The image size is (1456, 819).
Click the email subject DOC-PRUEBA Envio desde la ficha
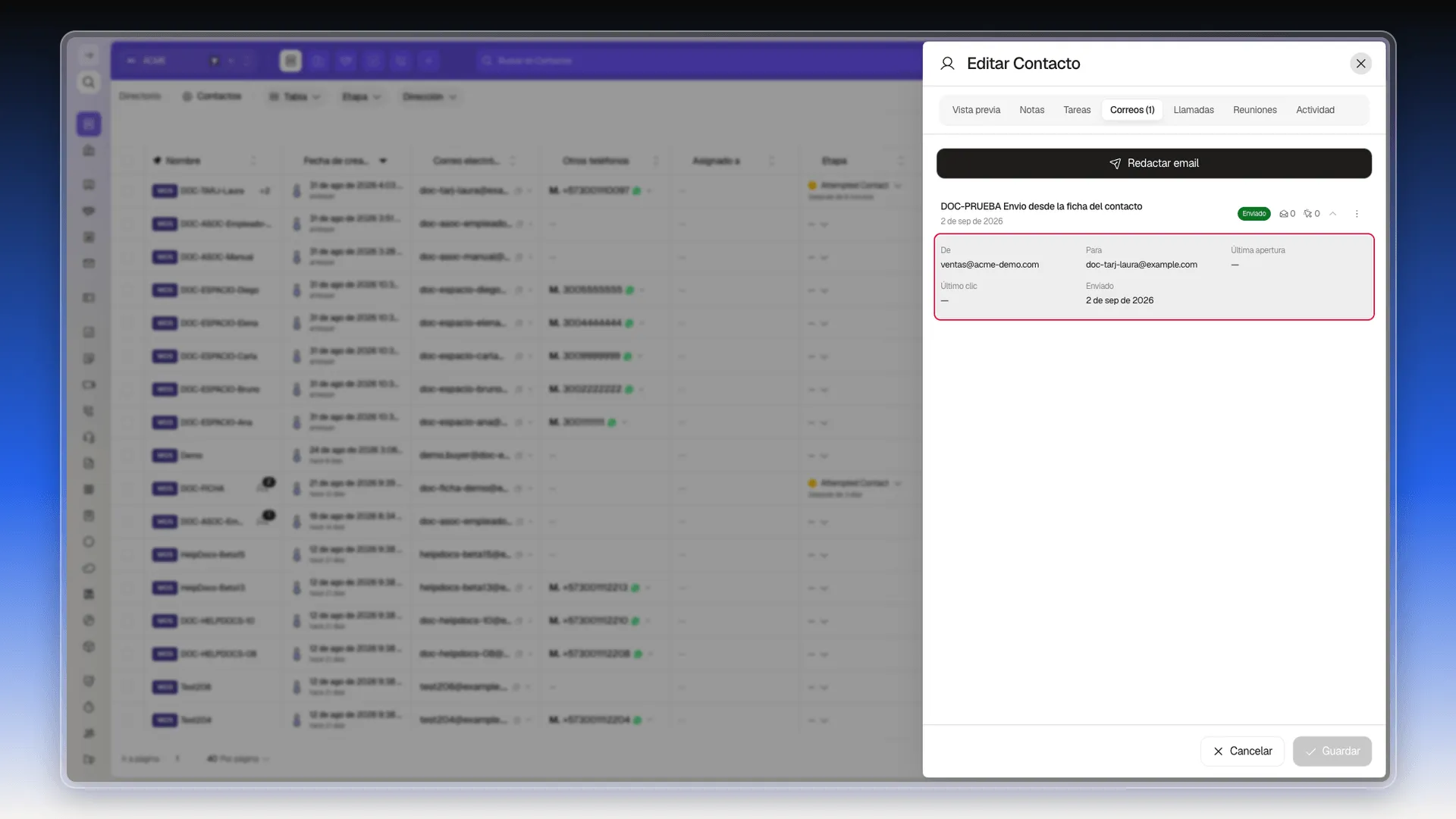[x=1040, y=206]
